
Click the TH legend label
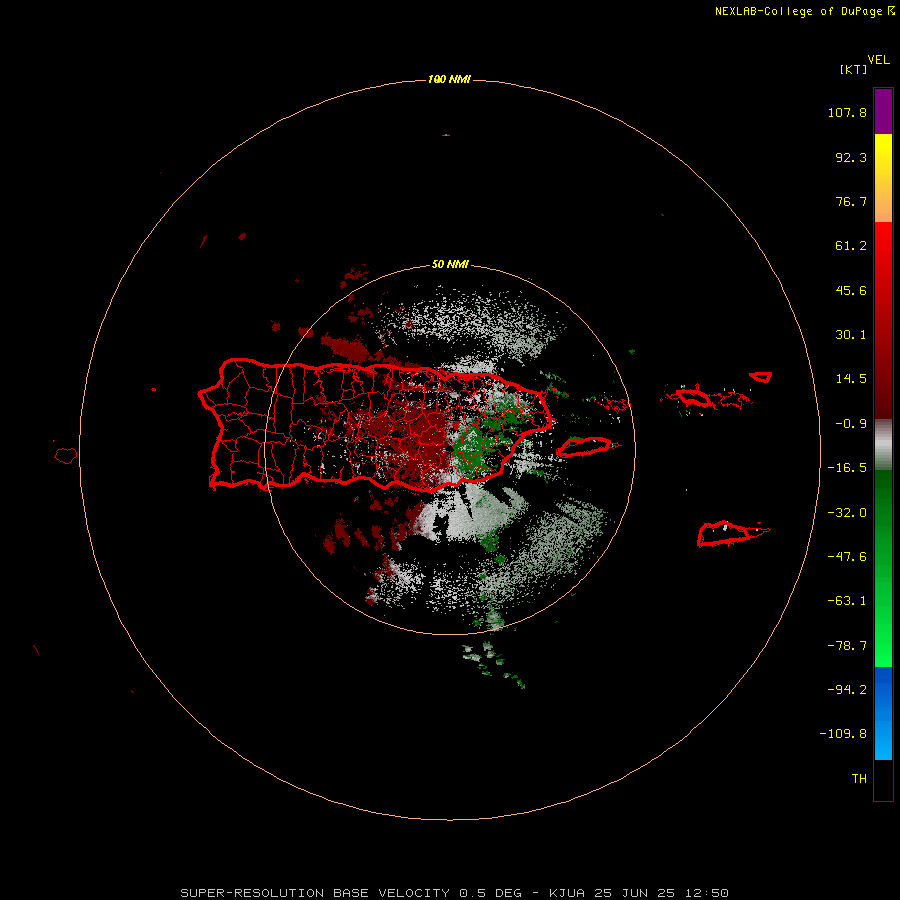point(859,779)
